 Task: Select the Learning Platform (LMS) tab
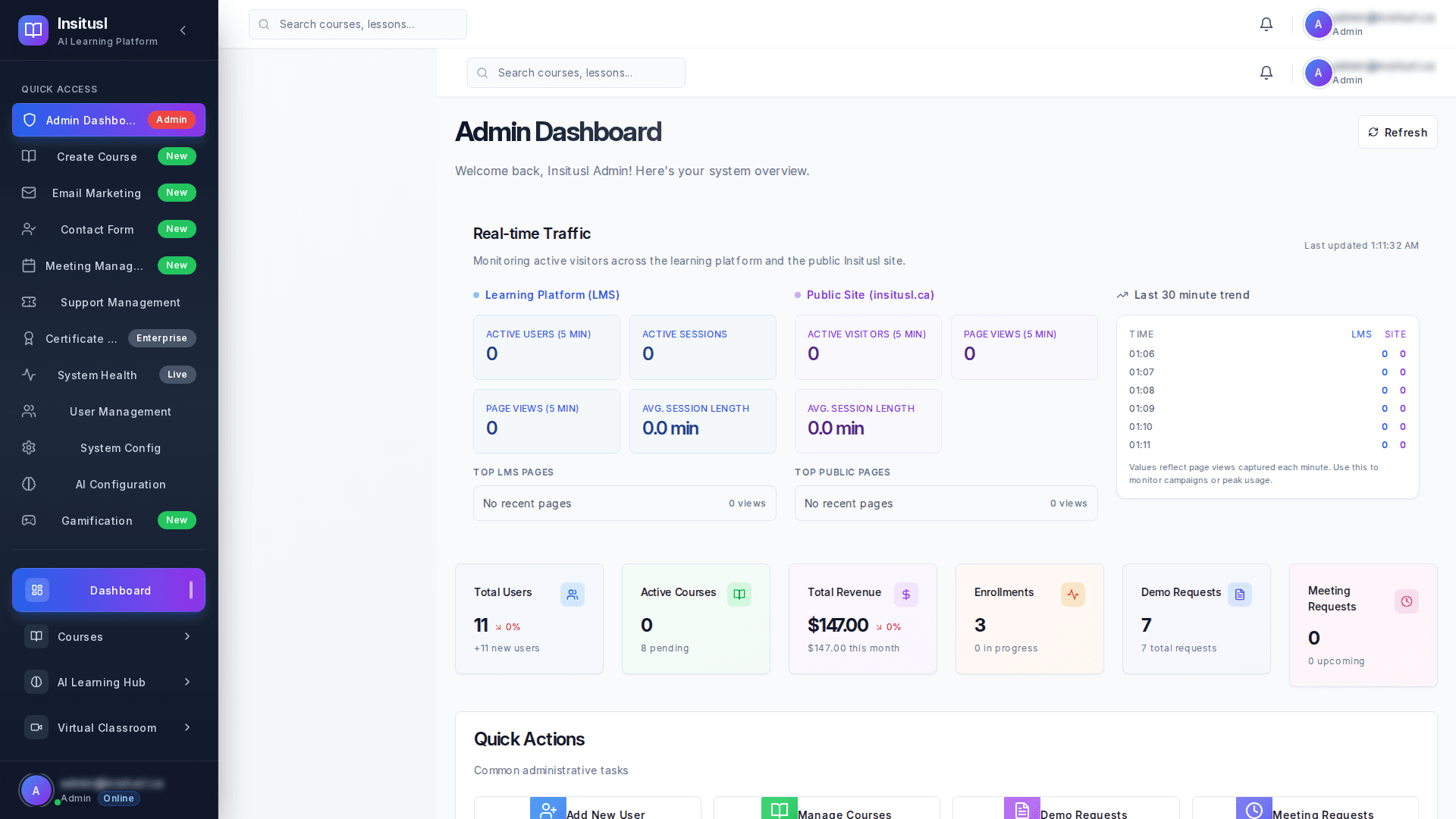click(x=552, y=295)
